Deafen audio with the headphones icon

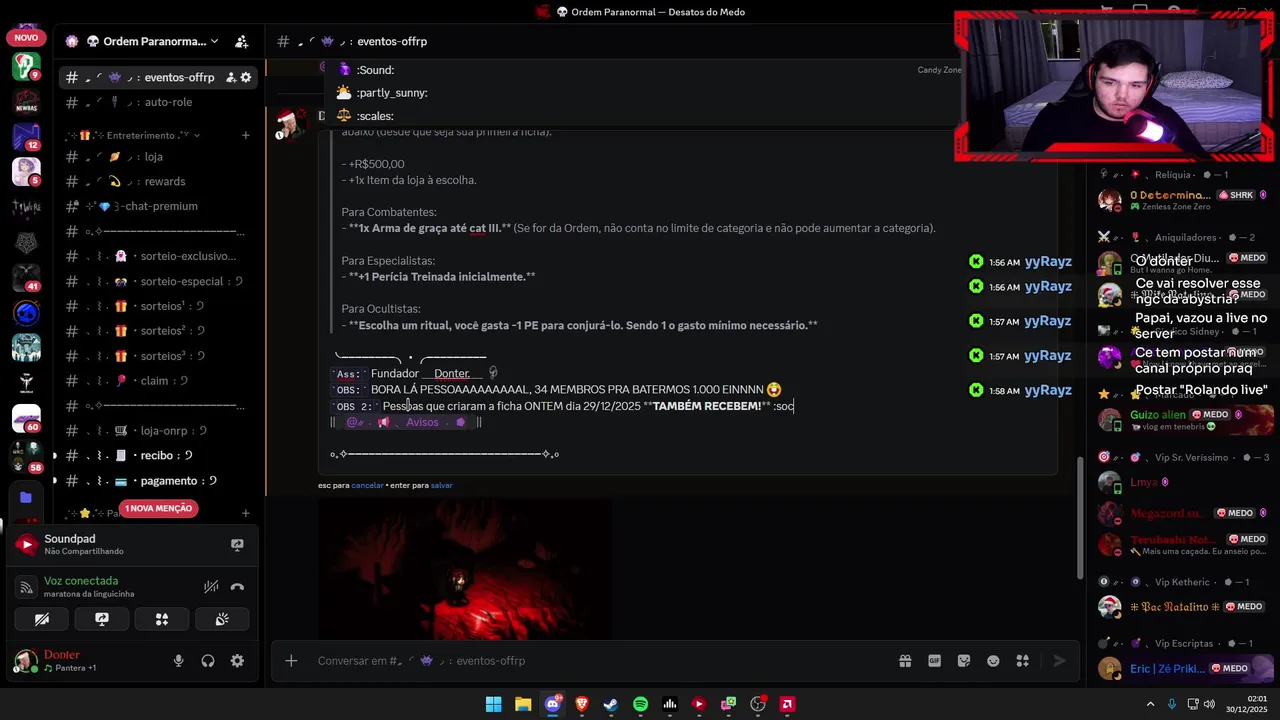click(208, 661)
